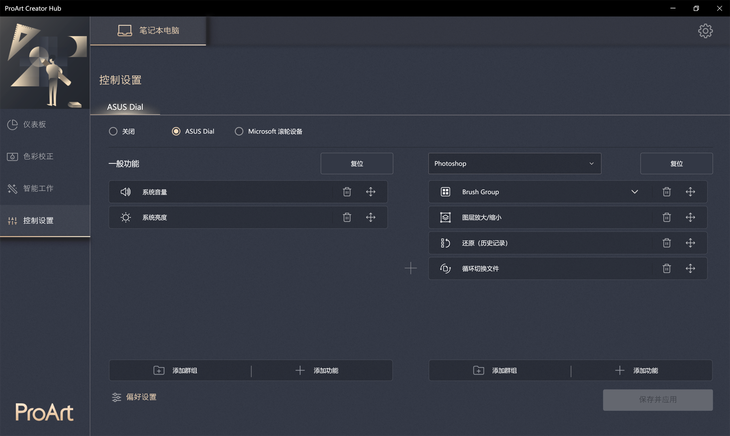Click the plus icon between the panels
The width and height of the screenshot is (730, 436).
coord(410,268)
